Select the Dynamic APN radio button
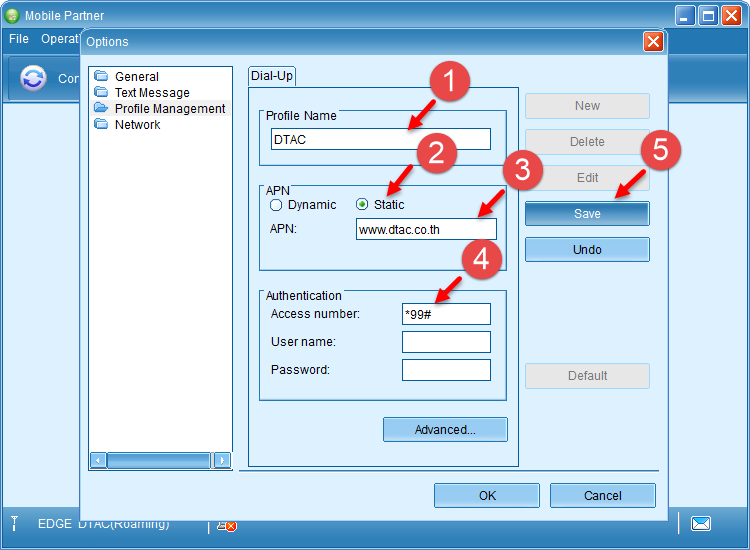 coord(276,205)
